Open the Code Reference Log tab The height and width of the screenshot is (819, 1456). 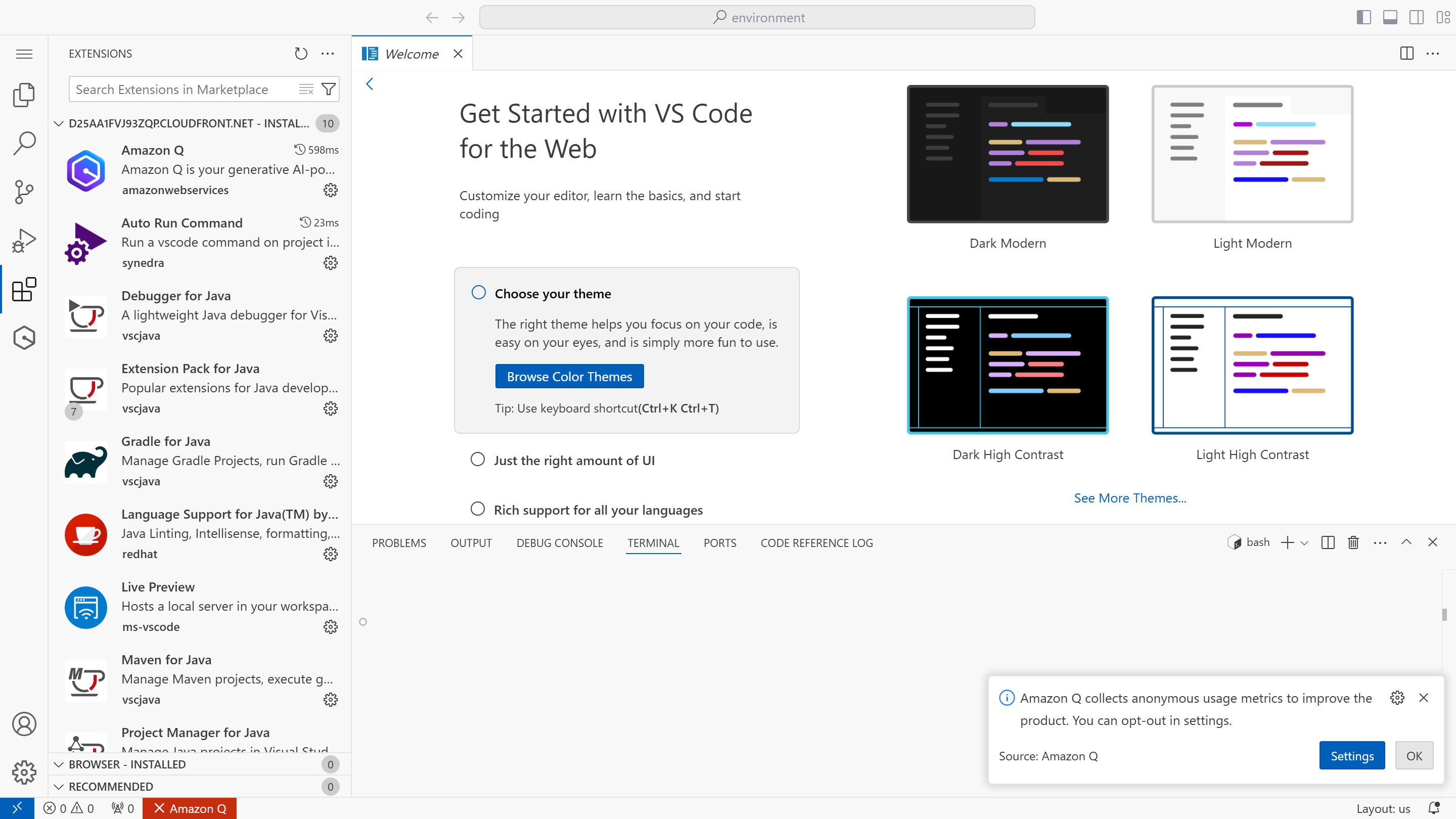(816, 542)
